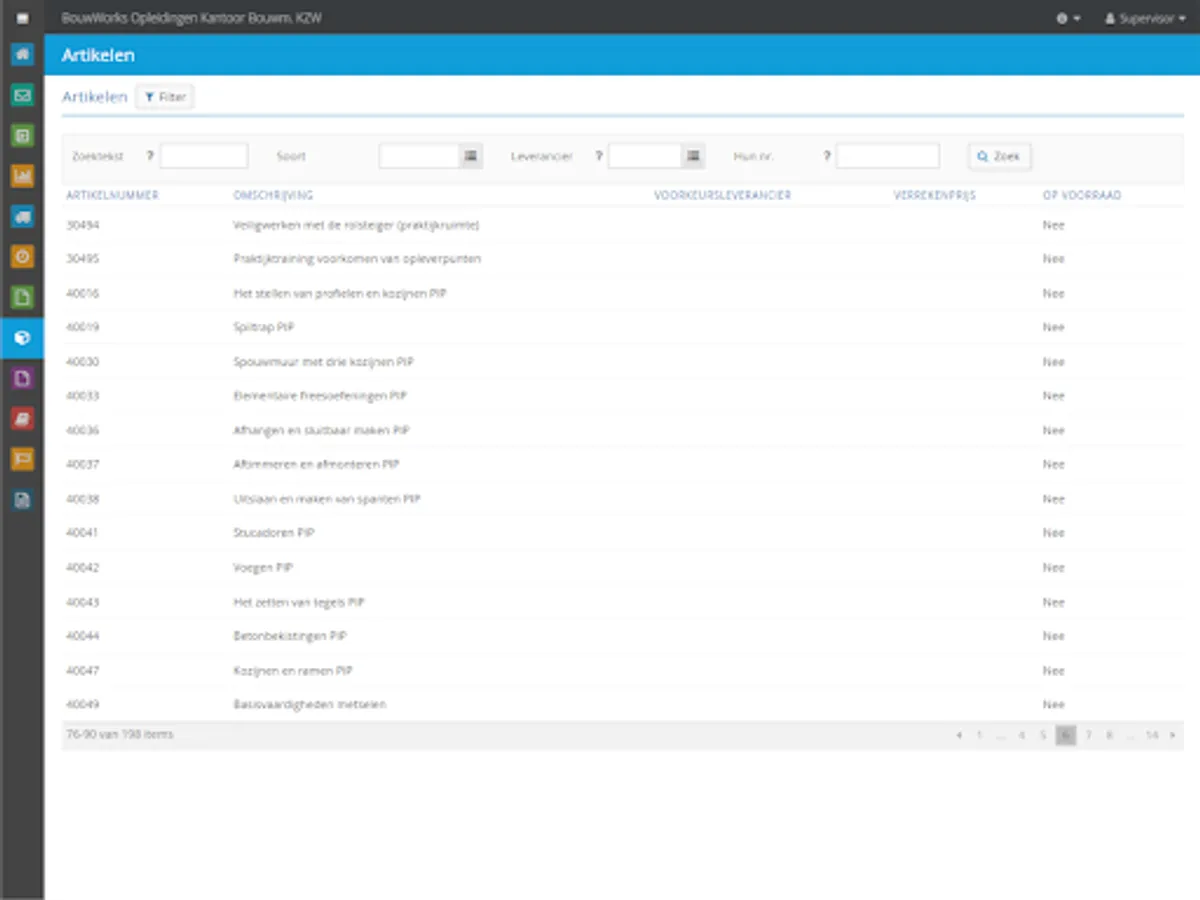The image size is (1200, 900).
Task: Open the Soort dropdown list button
Action: point(471,156)
